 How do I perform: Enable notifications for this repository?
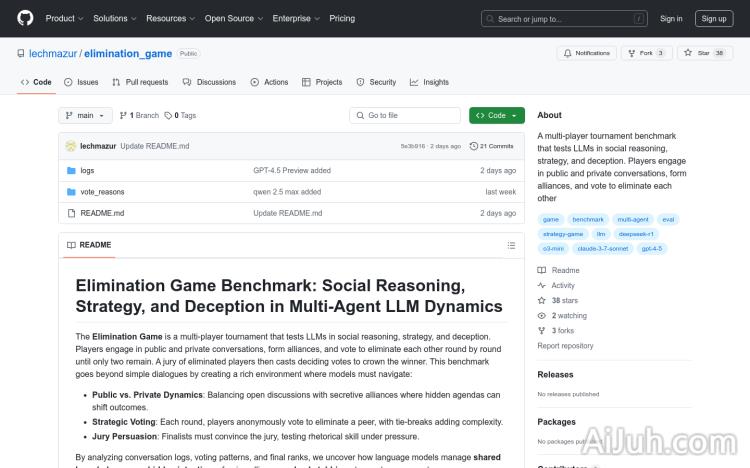point(585,53)
